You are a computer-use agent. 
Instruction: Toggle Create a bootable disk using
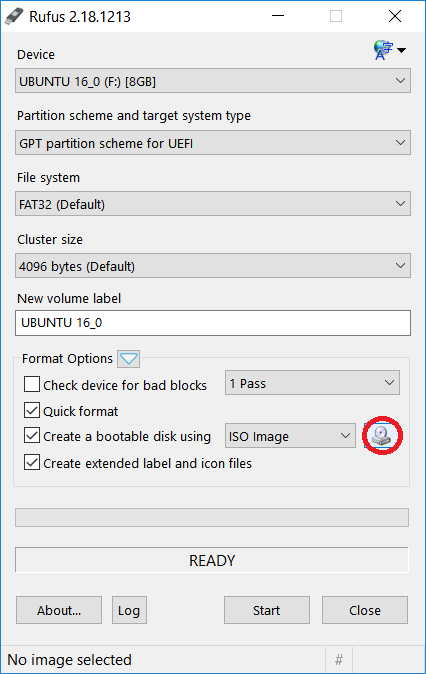(x=32, y=435)
